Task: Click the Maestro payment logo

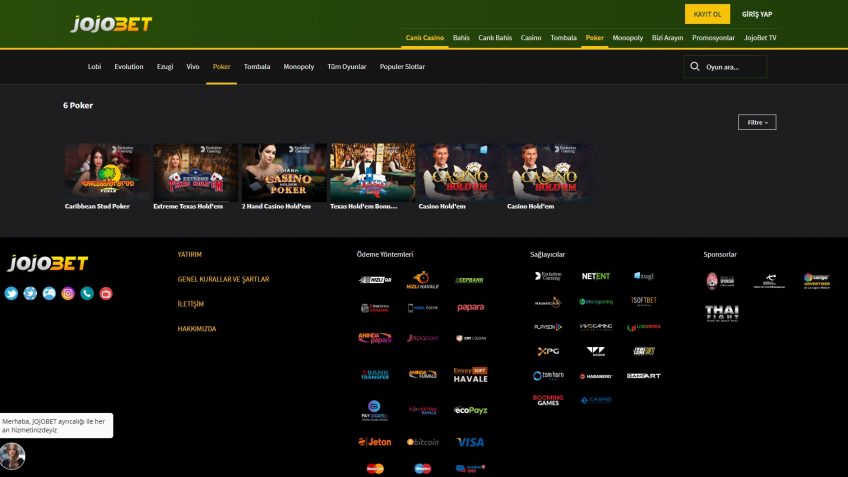Action: (x=422, y=468)
